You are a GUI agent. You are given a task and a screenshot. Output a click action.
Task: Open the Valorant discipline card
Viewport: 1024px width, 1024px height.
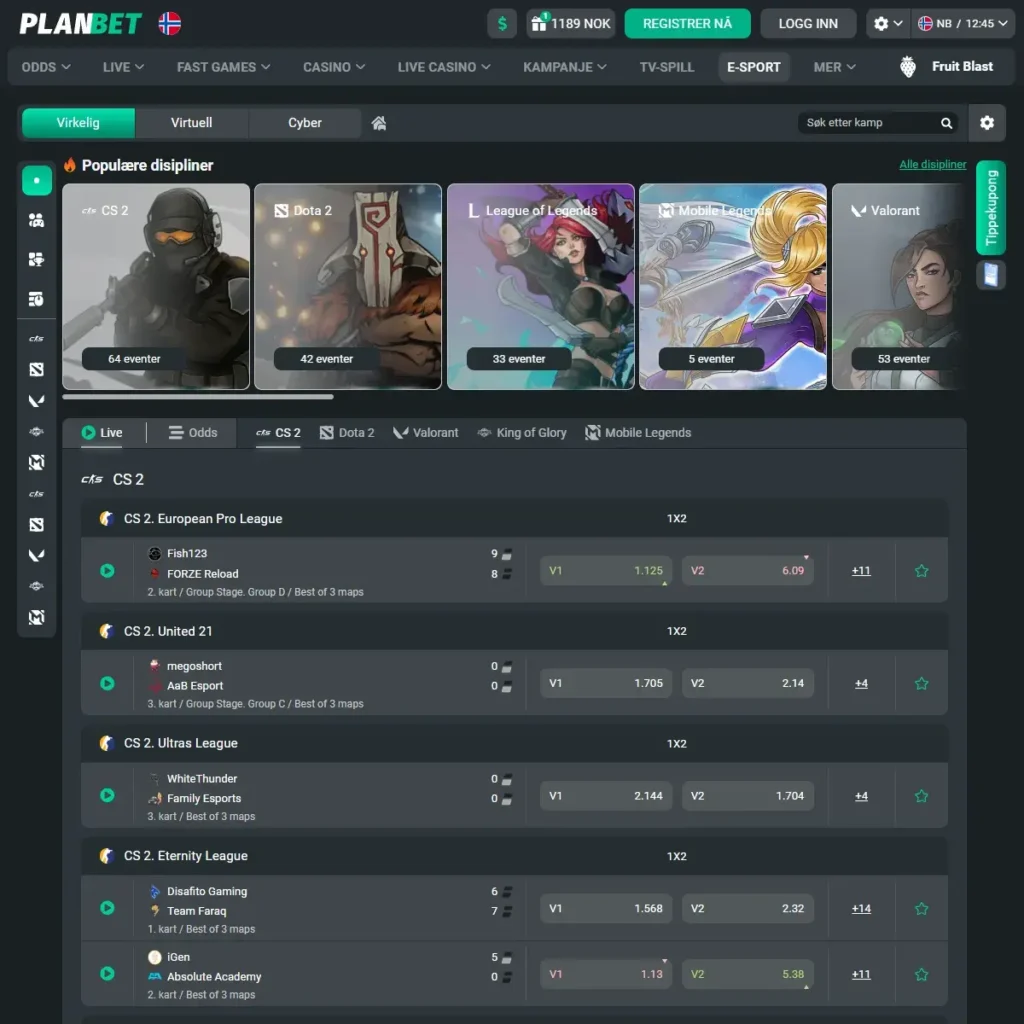[x=899, y=287]
